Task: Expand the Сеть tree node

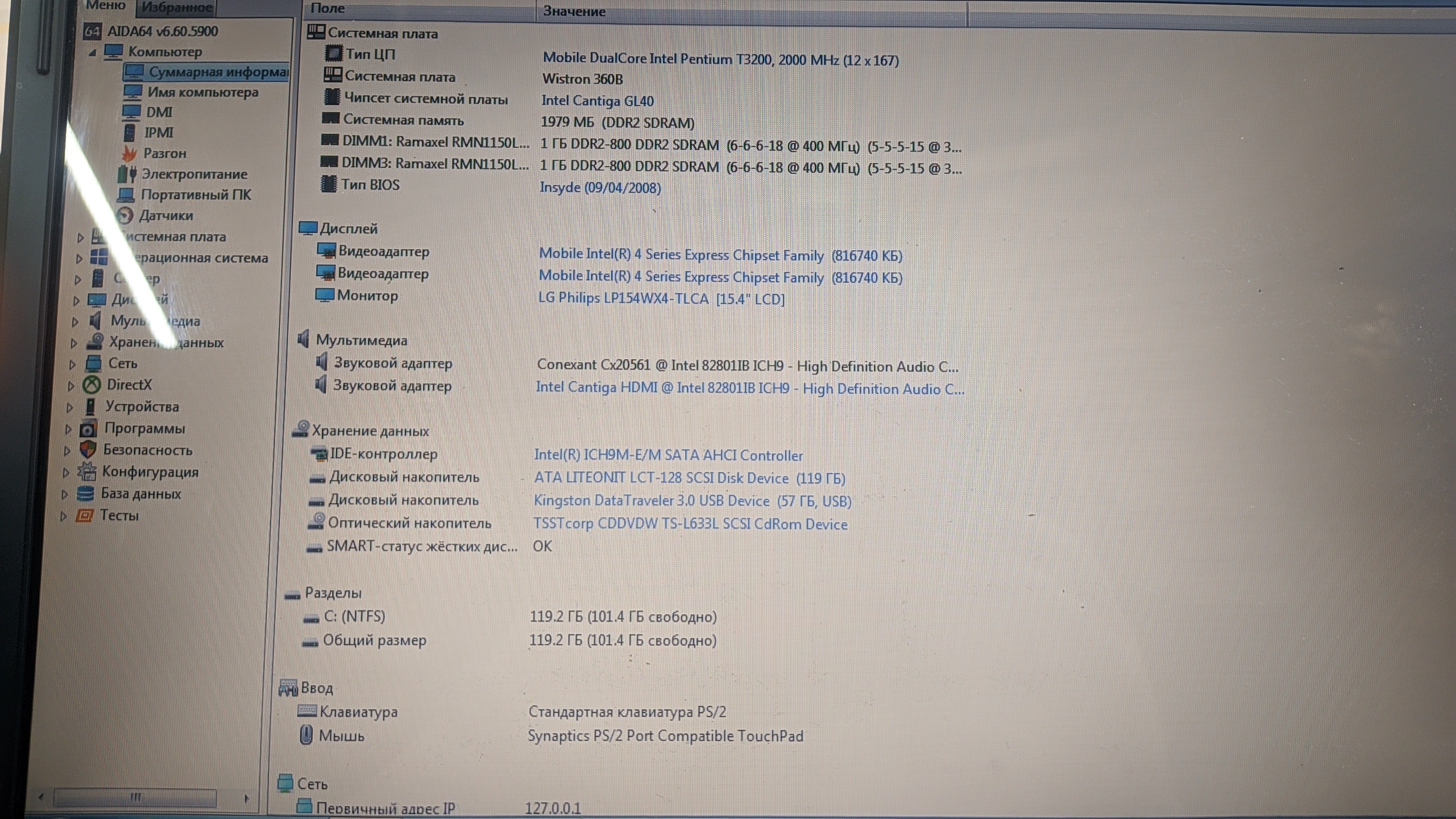Action: 72,365
